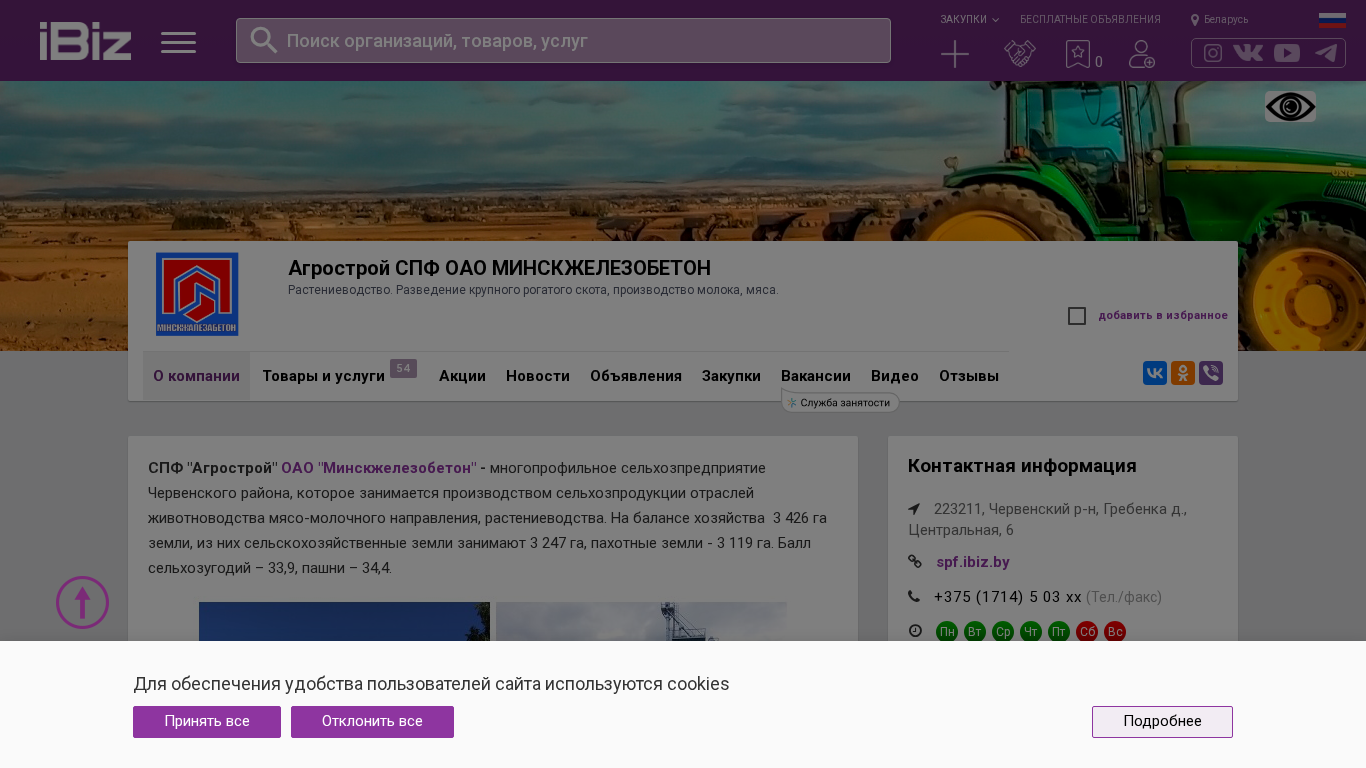Click the Сб weekday indicator
Image resolution: width=1366 pixels, height=768 pixels.
1087,632
